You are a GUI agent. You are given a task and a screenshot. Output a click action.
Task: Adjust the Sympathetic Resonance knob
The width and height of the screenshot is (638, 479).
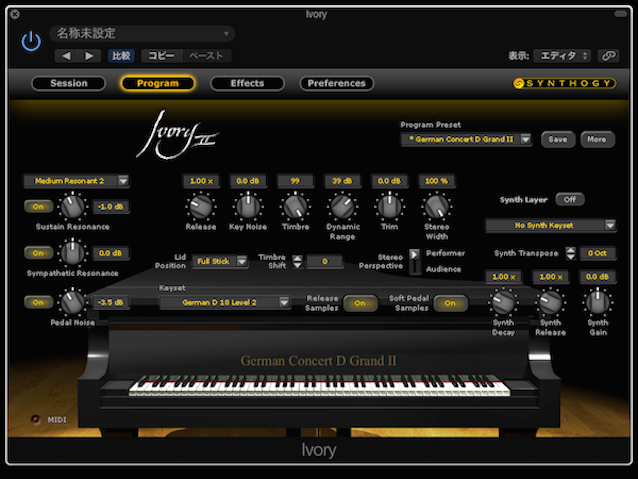pos(72,253)
